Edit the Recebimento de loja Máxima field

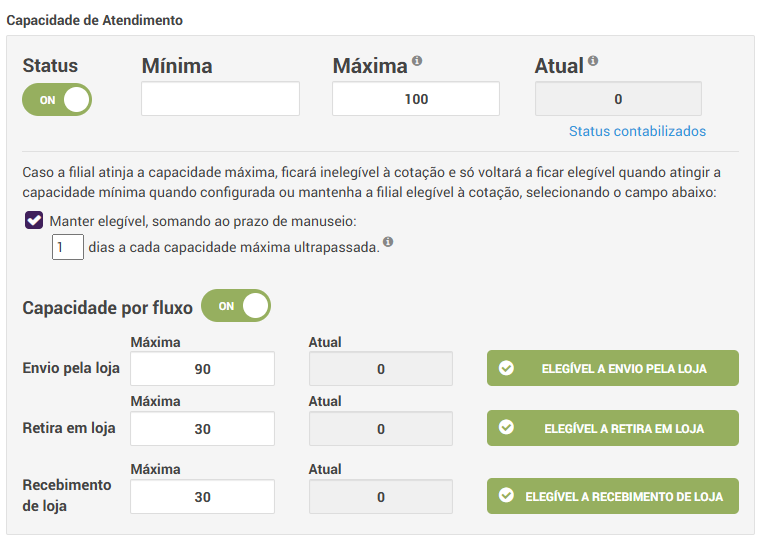pyautogui.click(x=202, y=497)
